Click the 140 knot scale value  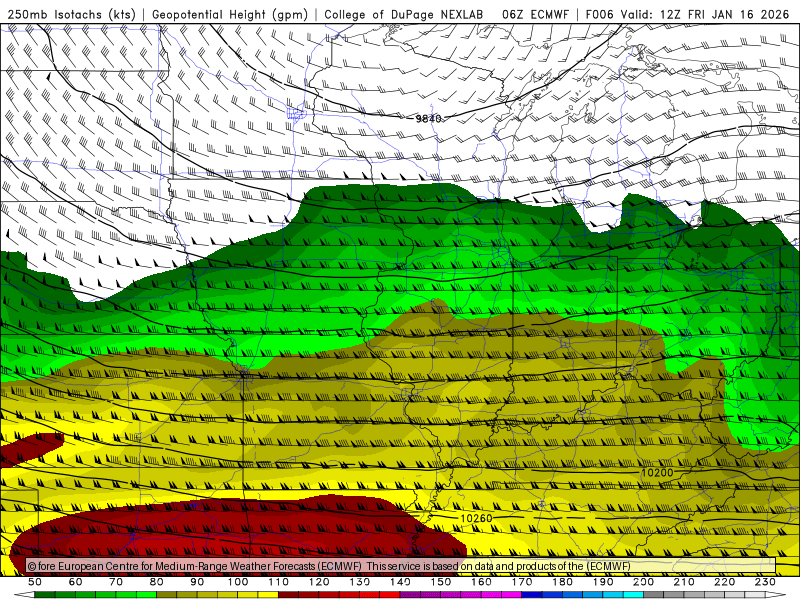click(x=400, y=582)
